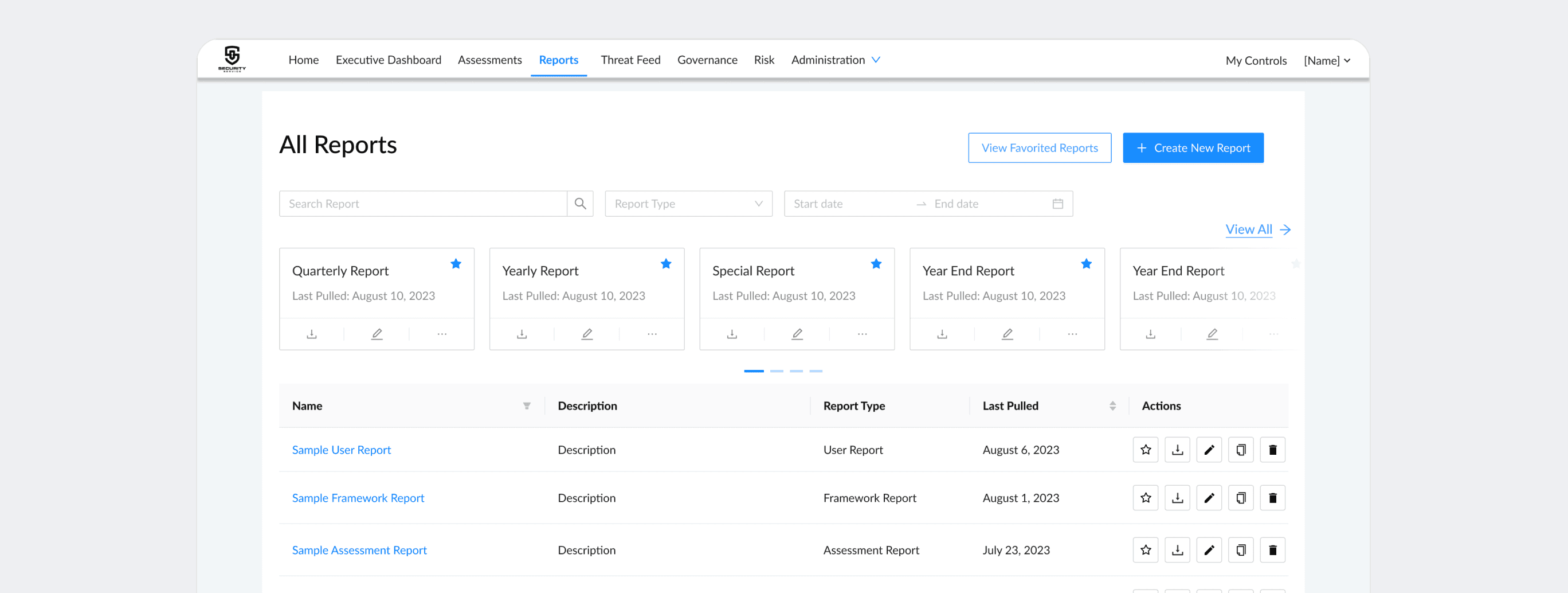Click the search magnifier icon
The image size is (1568, 593).
580,204
